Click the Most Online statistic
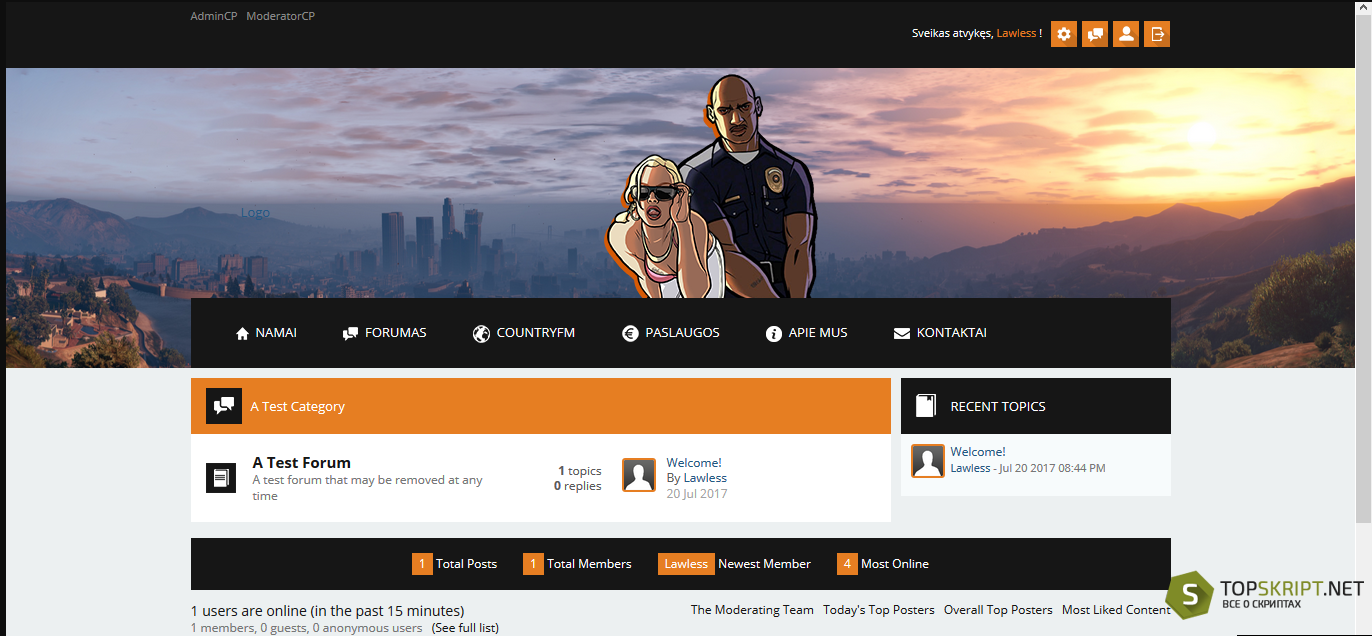Image resolution: width=1372 pixels, height=636 pixels. click(x=883, y=564)
